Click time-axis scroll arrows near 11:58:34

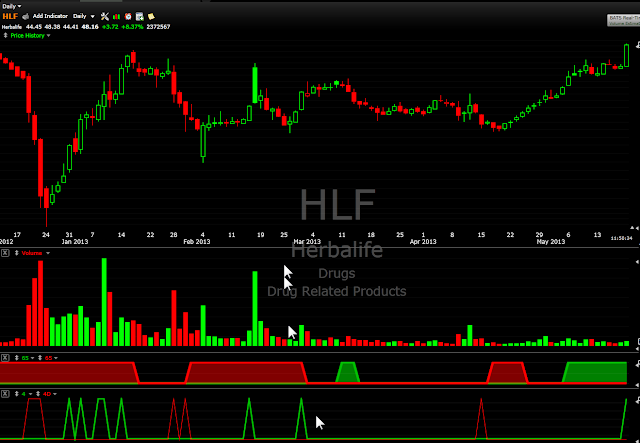point(634,228)
